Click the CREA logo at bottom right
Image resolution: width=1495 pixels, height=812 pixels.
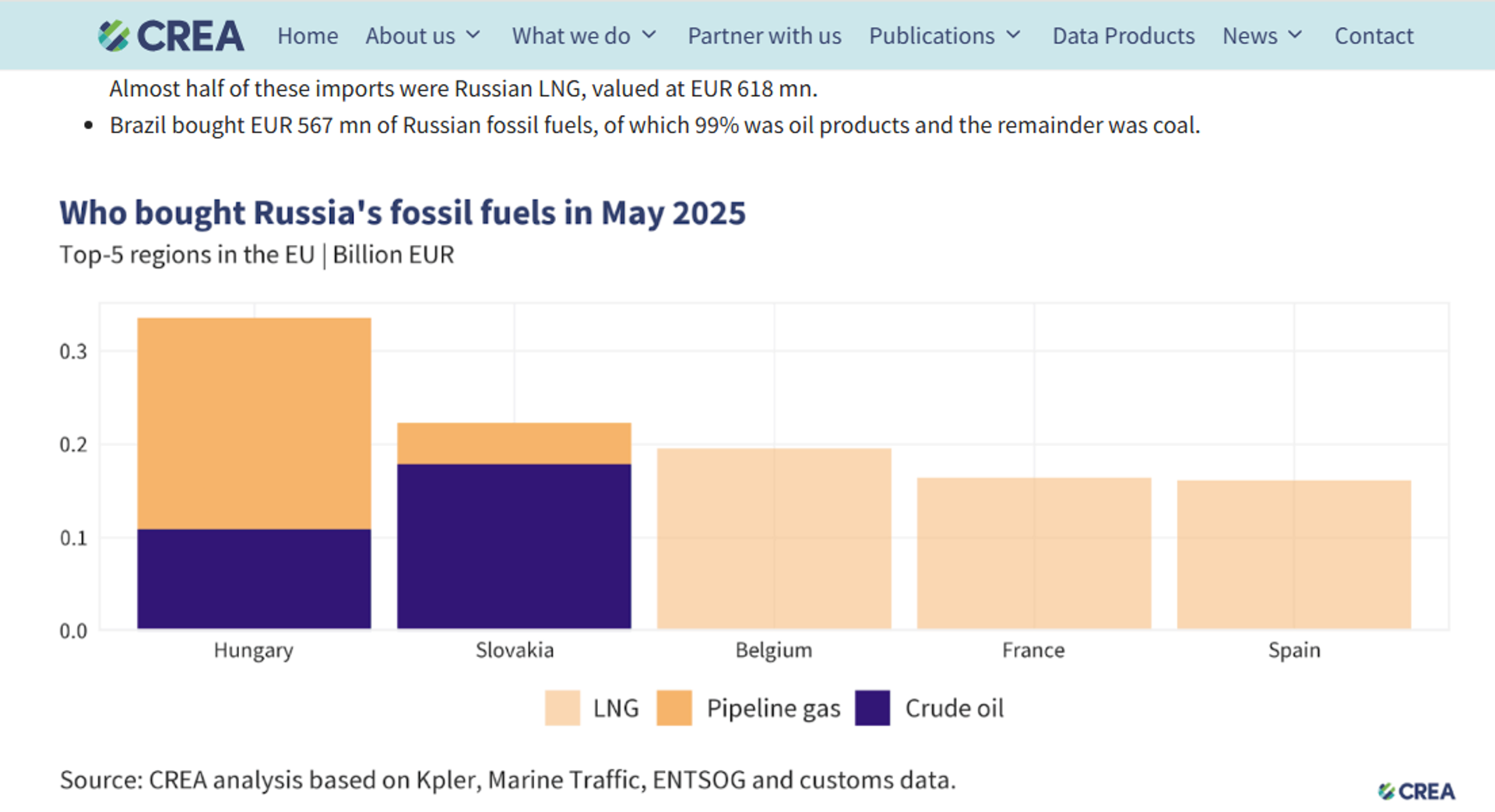[x=1419, y=791]
